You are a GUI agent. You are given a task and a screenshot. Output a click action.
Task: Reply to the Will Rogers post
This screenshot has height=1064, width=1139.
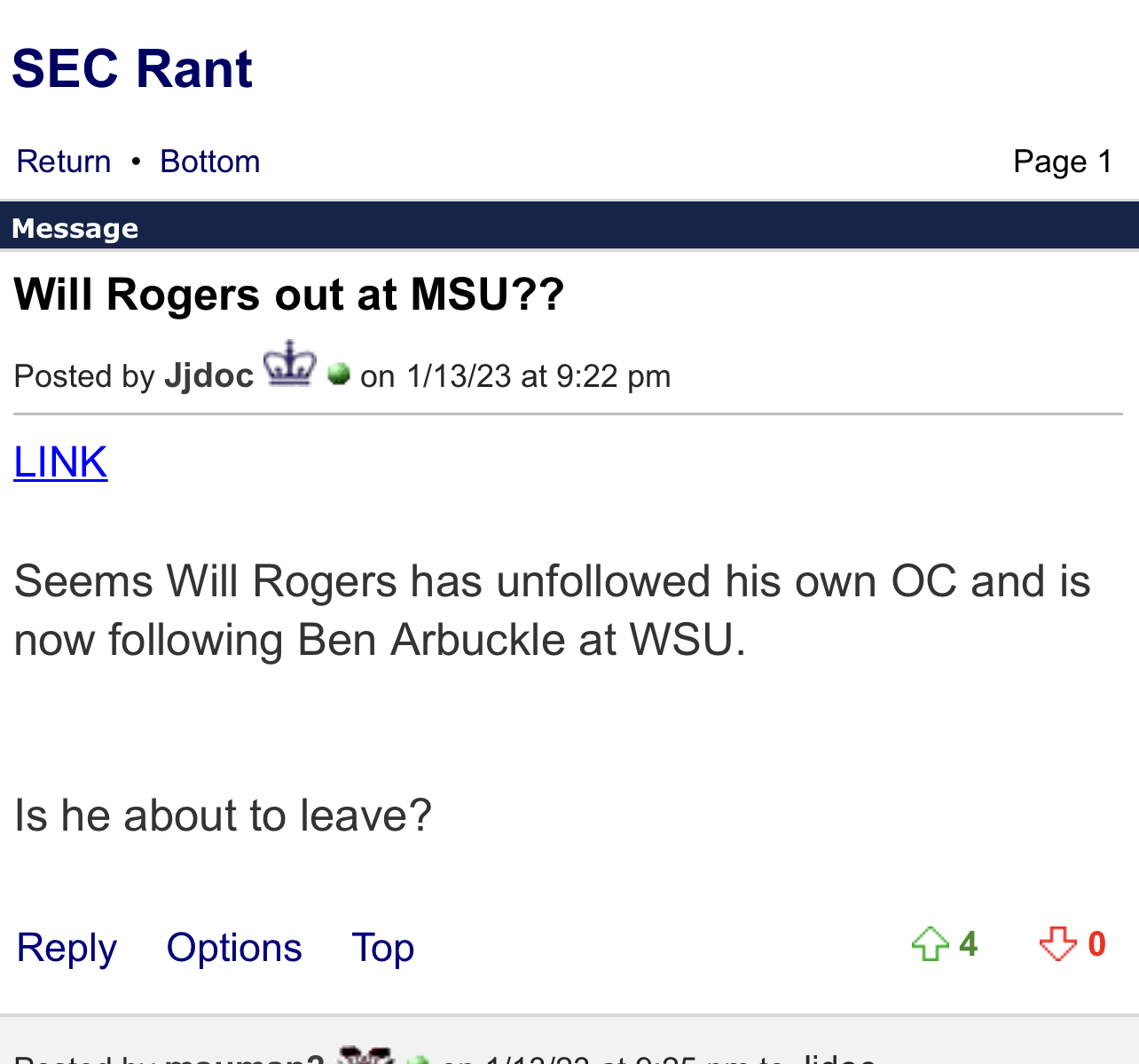67,948
